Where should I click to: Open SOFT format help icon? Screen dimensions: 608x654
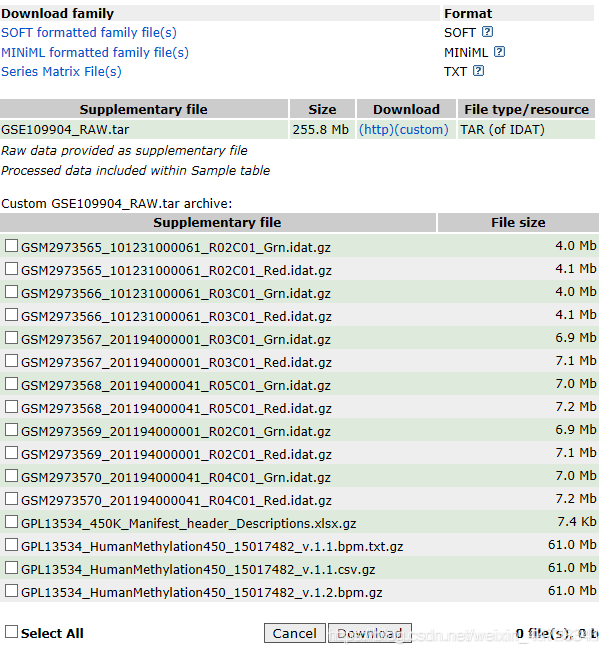pyautogui.click(x=487, y=32)
